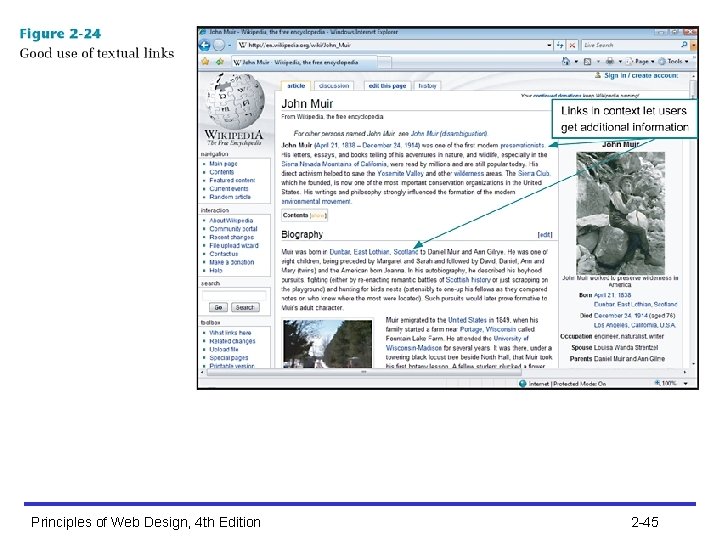
Task: Click the tree-lined road thumbnail image
Action: point(327,343)
